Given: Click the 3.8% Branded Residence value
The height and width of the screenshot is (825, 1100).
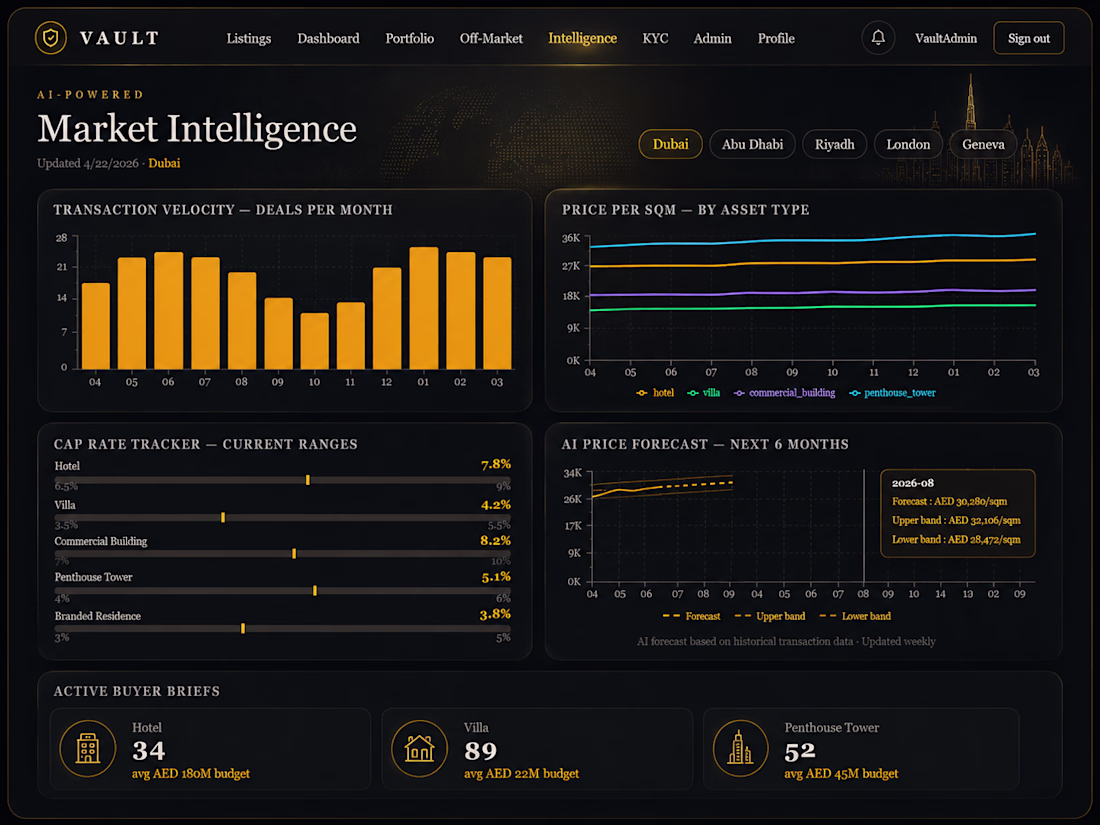Looking at the screenshot, I should tap(495, 614).
